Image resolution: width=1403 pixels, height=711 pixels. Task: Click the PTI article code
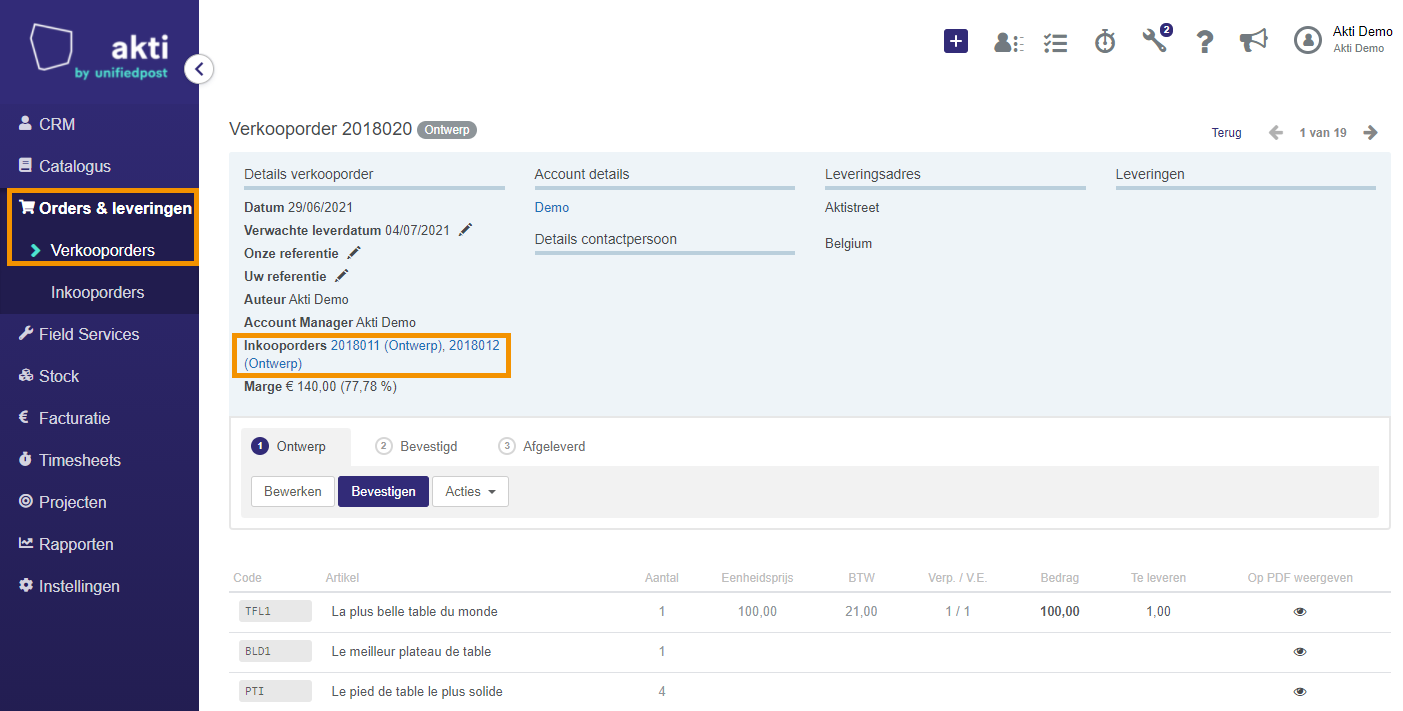pyautogui.click(x=275, y=692)
